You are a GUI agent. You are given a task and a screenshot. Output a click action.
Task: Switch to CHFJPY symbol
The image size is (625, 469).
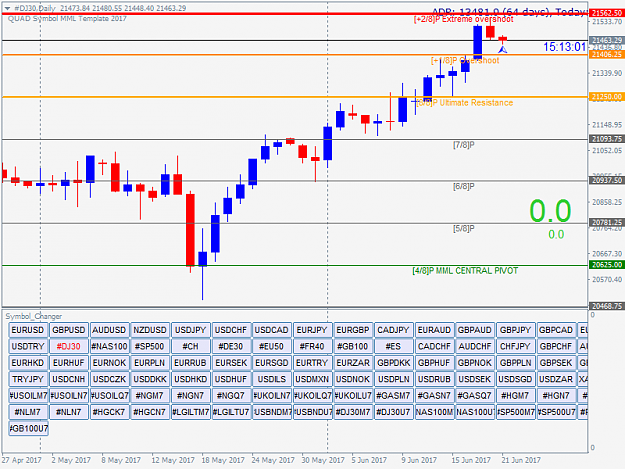pos(516,346)
